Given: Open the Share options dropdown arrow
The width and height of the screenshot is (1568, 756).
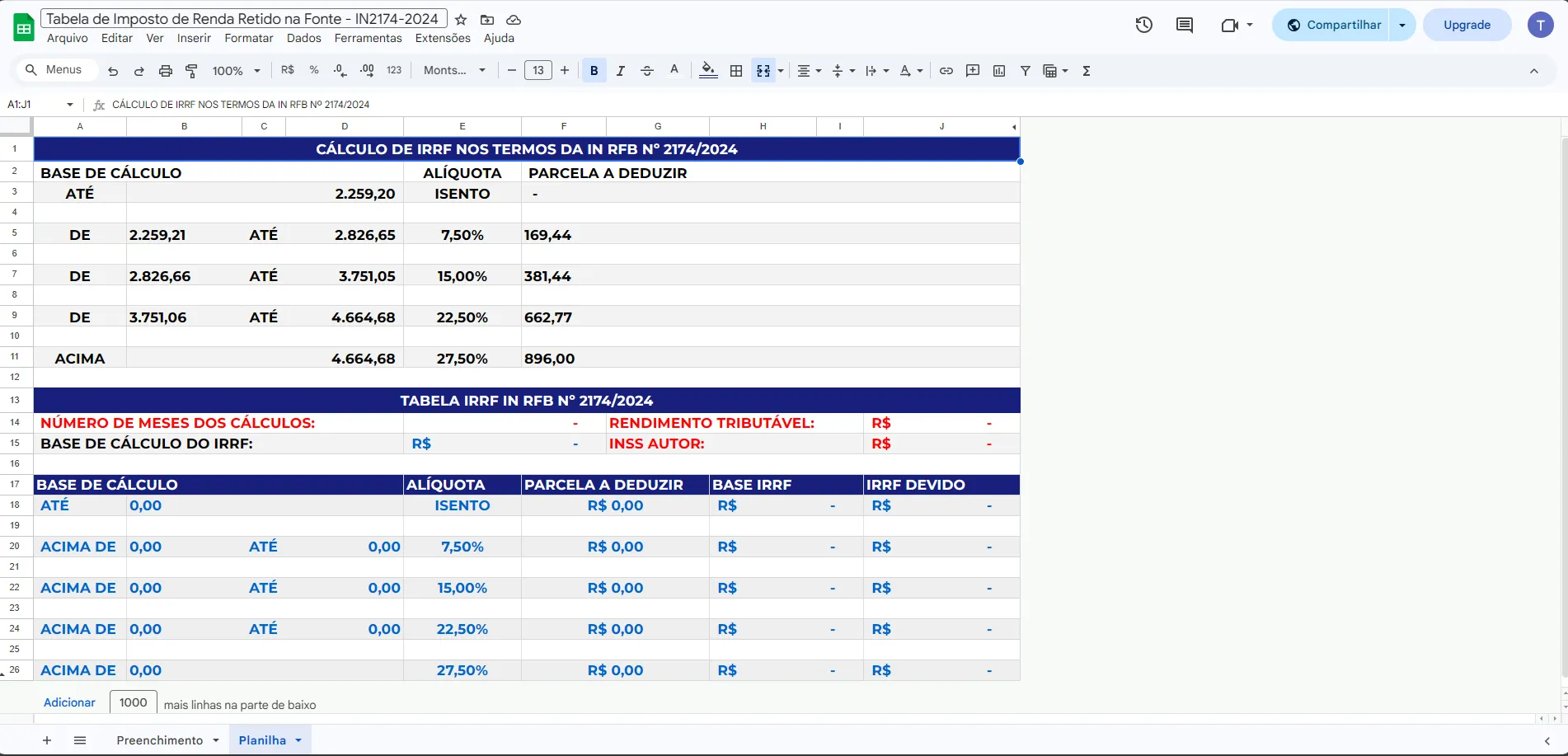Looking at the screenshot, I should point(1402,25).
